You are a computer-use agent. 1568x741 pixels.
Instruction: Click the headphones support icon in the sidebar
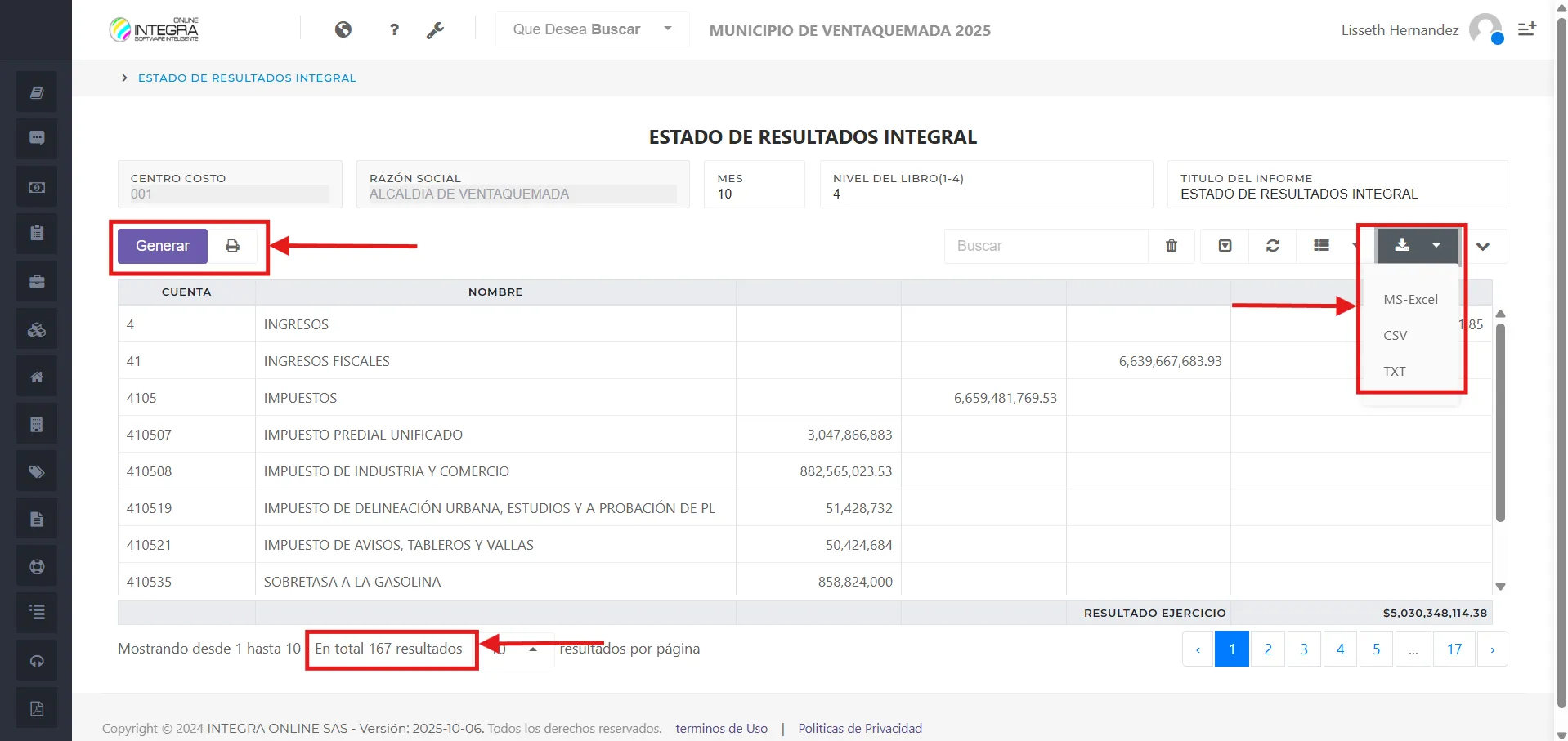[36, 660]
